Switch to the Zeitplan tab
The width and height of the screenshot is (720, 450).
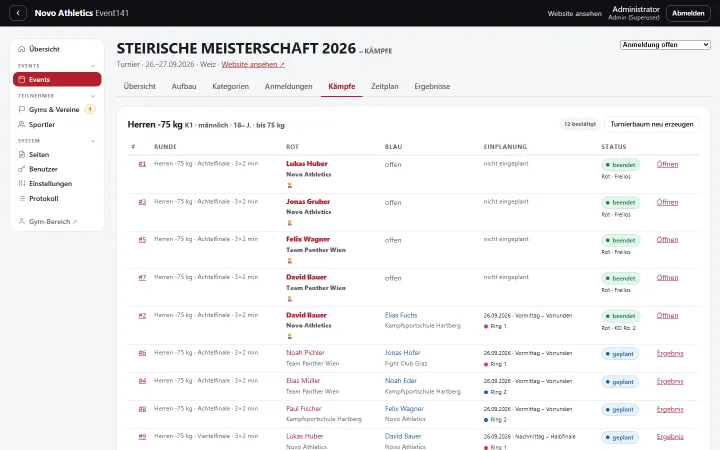tap(385, 86)
